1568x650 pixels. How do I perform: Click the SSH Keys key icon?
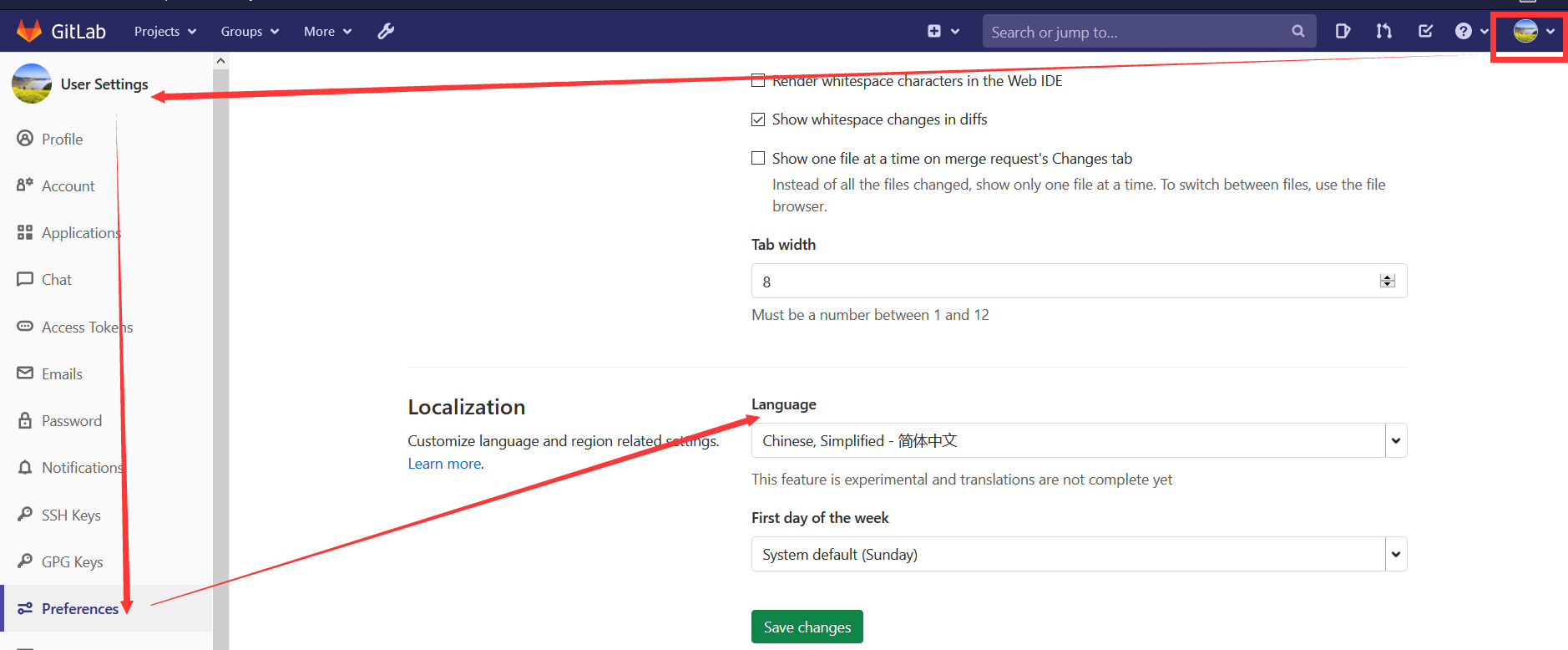(x=25, y=514)
